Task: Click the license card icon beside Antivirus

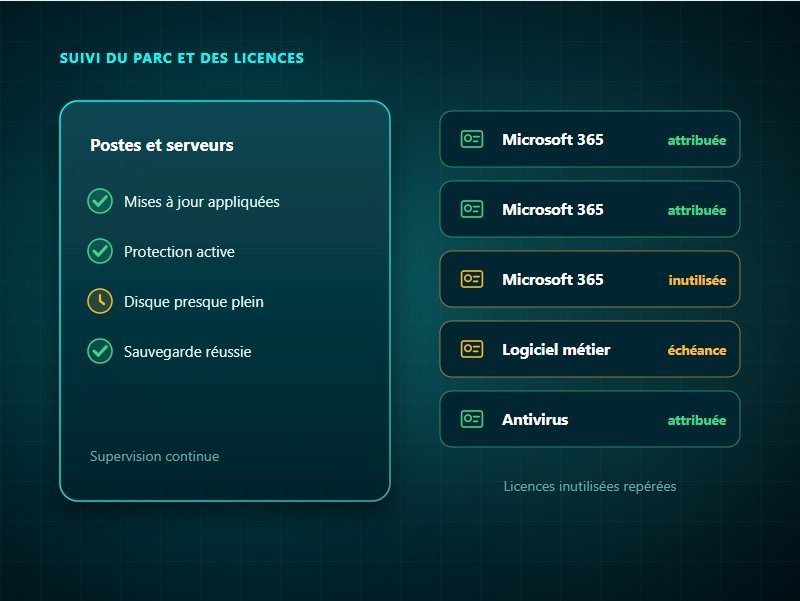Action: [x=472, y=419]
